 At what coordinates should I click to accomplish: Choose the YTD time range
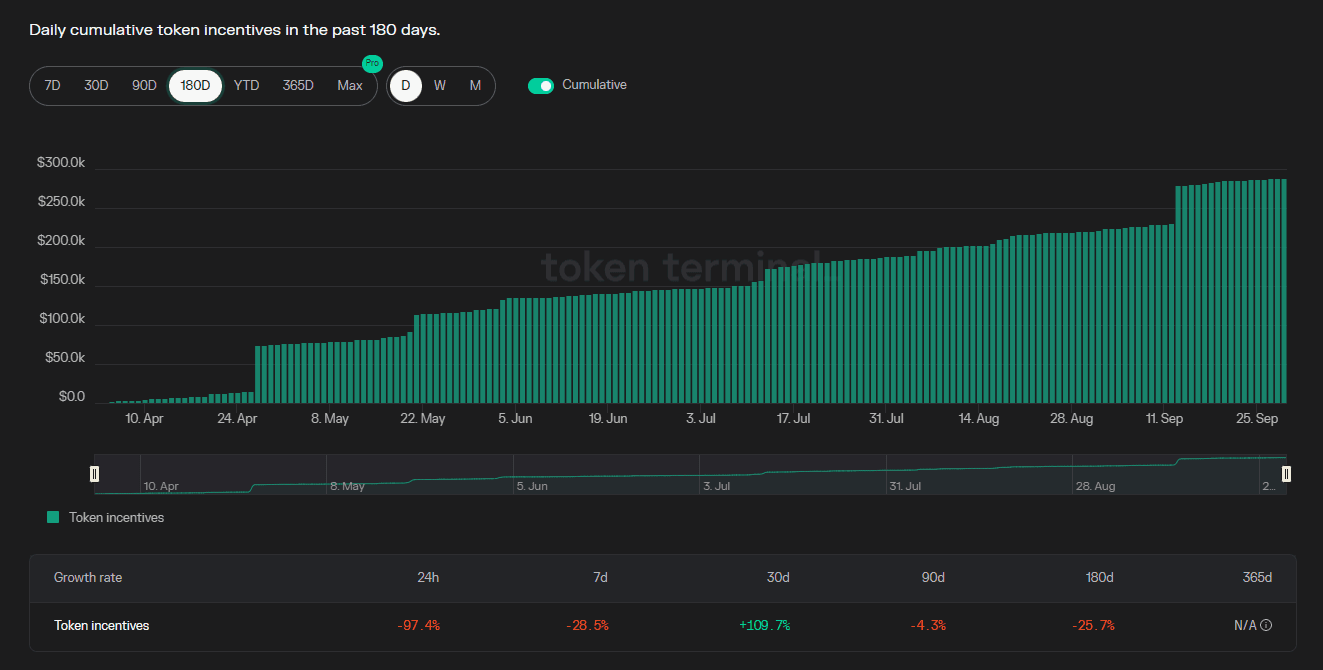246,86
